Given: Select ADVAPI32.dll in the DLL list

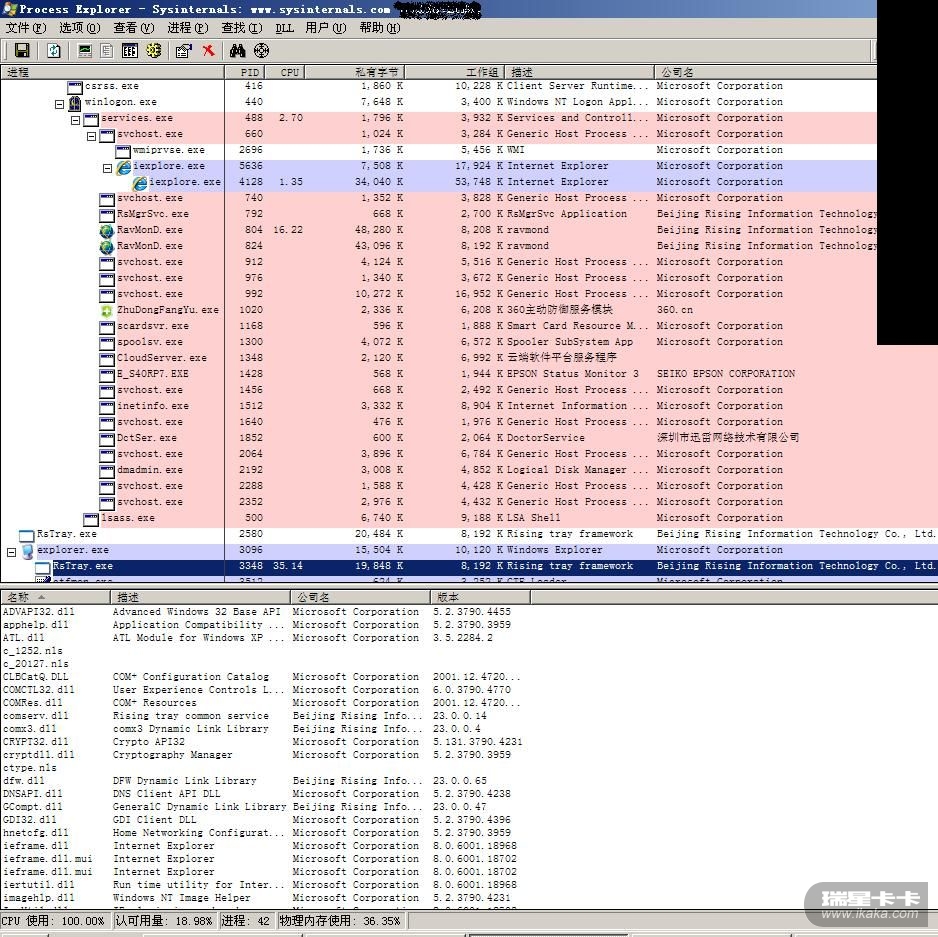Looking at the screenshot, I should [x=39, y=612].
